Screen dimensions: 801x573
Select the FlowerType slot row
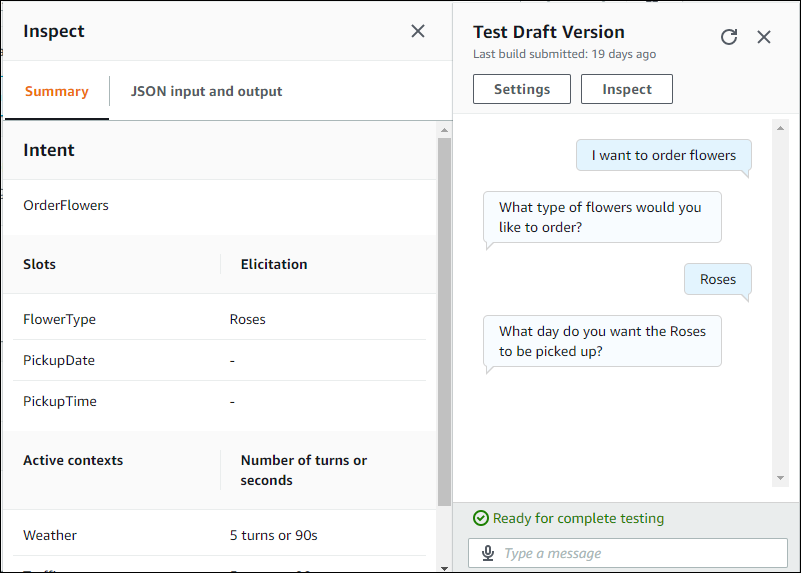point(214,320)
